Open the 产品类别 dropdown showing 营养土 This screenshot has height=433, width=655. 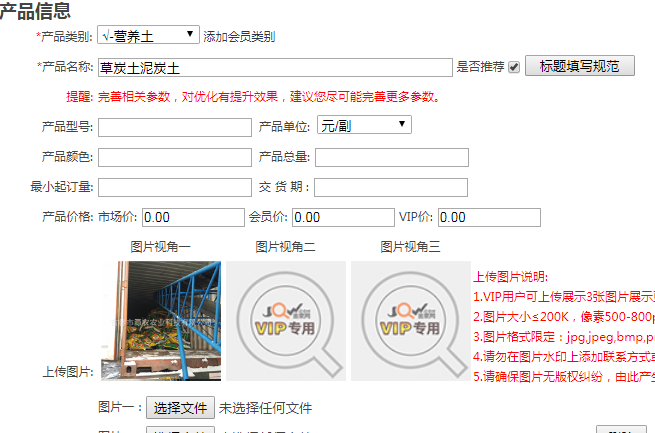(148, 35)
